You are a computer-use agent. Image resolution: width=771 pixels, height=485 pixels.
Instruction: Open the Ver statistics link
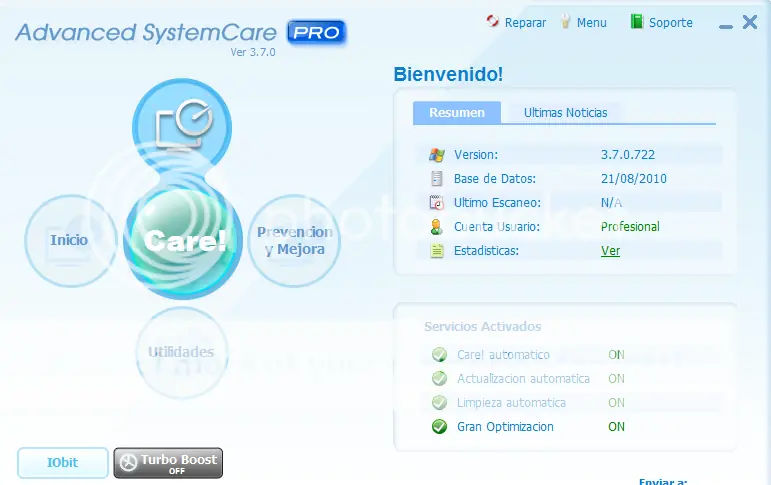click(x=610, y=251)
